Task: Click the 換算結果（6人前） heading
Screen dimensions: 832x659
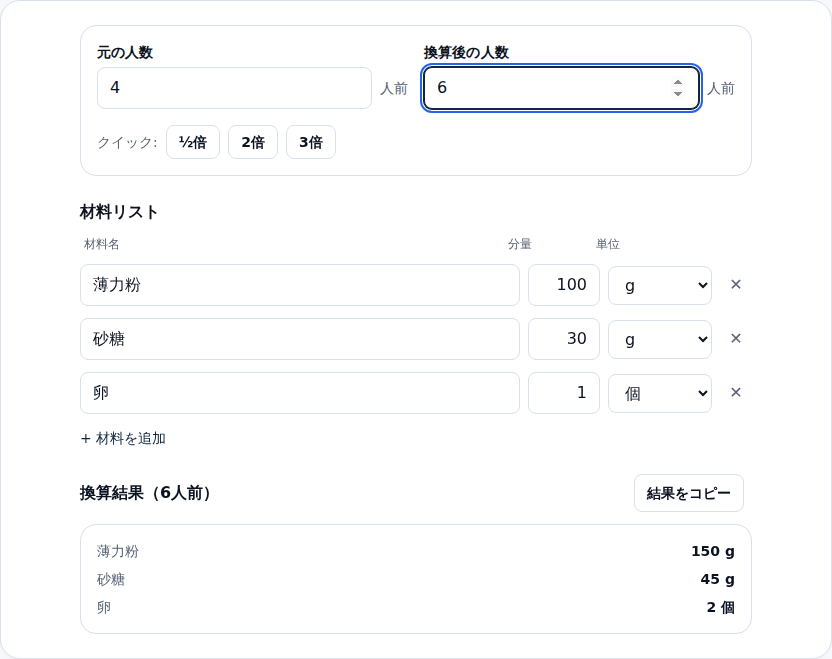Action: point(146,493)
